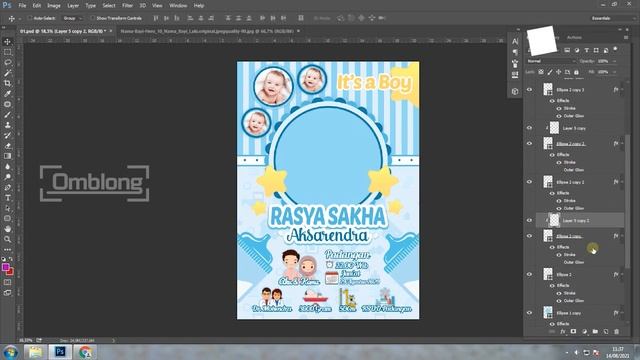The width and height of the screenshot is (640, 360).
Task: Click the background color swatch
Action: pos(11,272)
